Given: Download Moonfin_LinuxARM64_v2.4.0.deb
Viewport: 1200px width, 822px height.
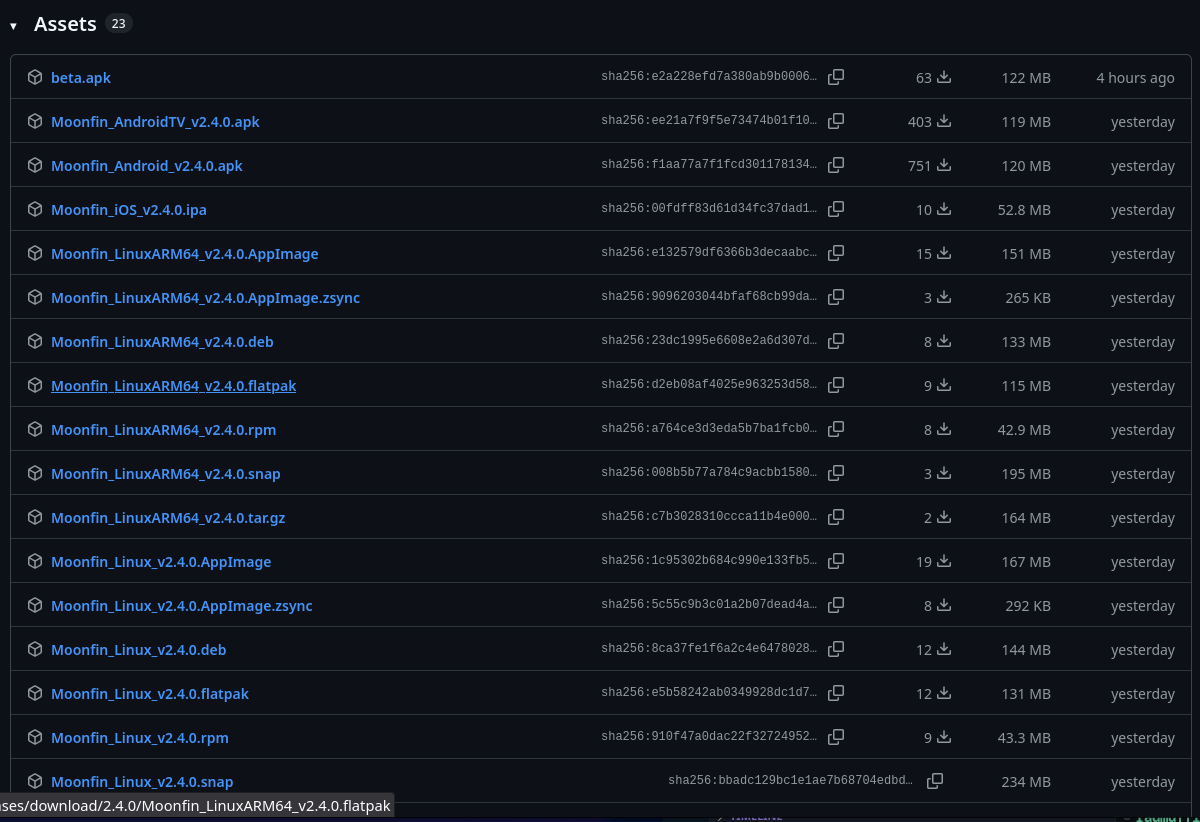Looking at the screenshot, I should pos(162,342).
